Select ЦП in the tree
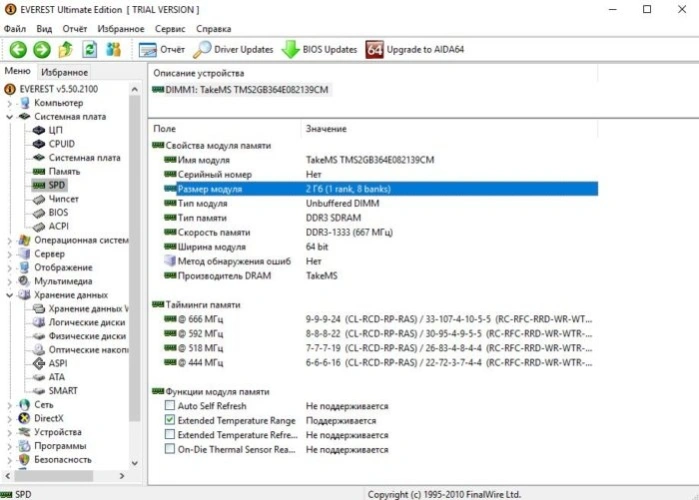This screenshot has height=500, width=699. pyautogui.click(x=55, y=130)
